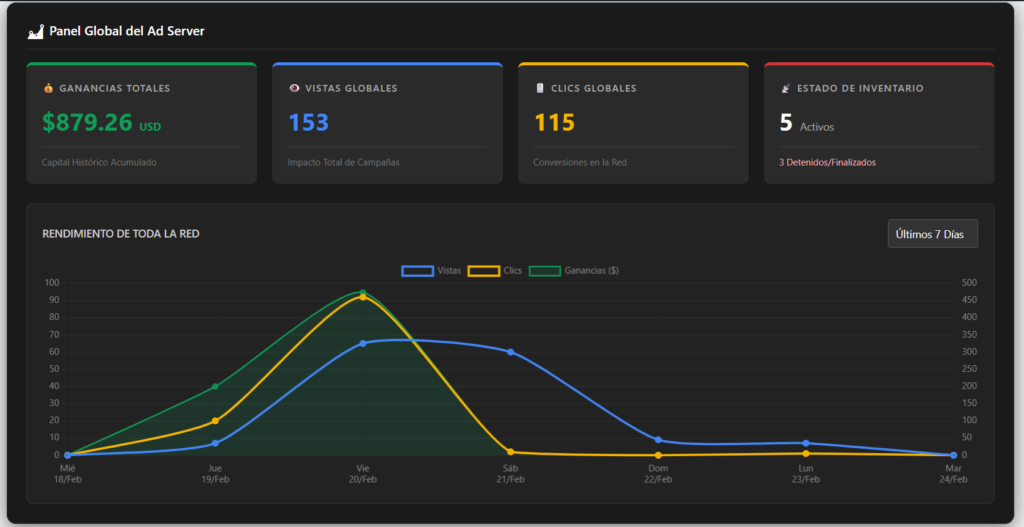The image size is (1024, 527).
Task: Click the icon beside Estado de Inventario
Action: [786, 88]
